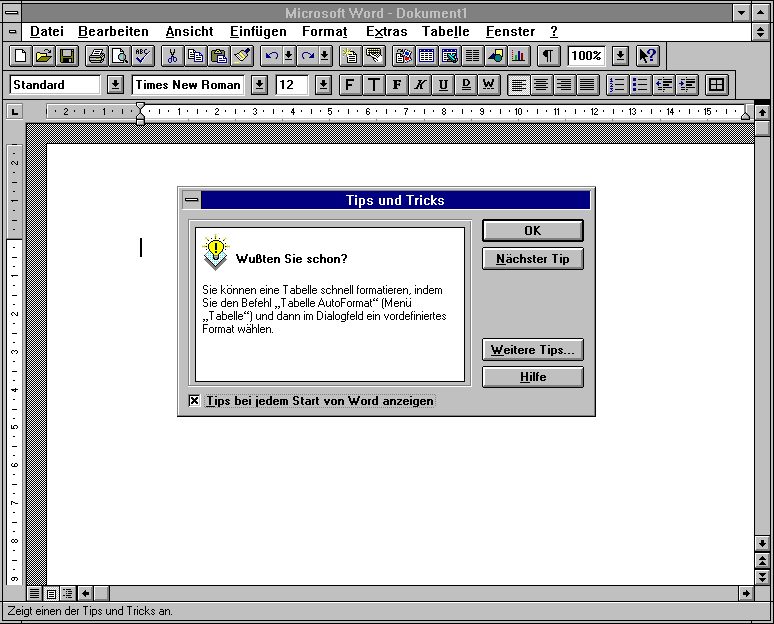This screenshot has width=774, height=624.
Task: Undo the last action with the curved arrow
Action: (x=271, y=56)
